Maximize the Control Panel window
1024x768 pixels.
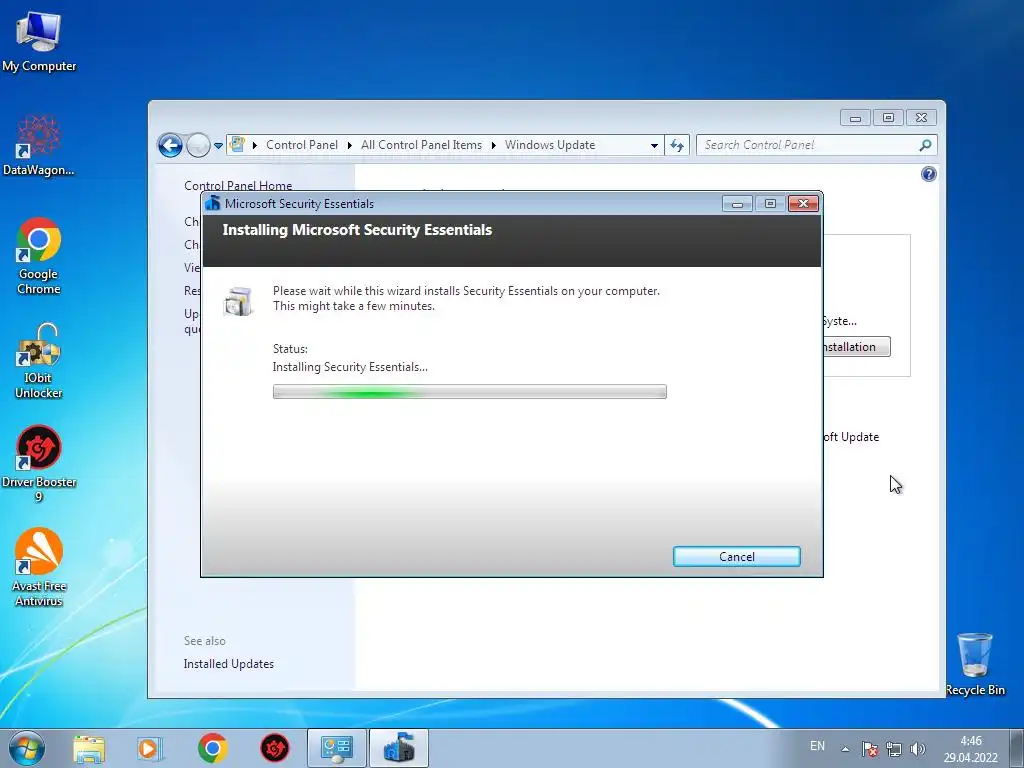[x=888, y=118]
